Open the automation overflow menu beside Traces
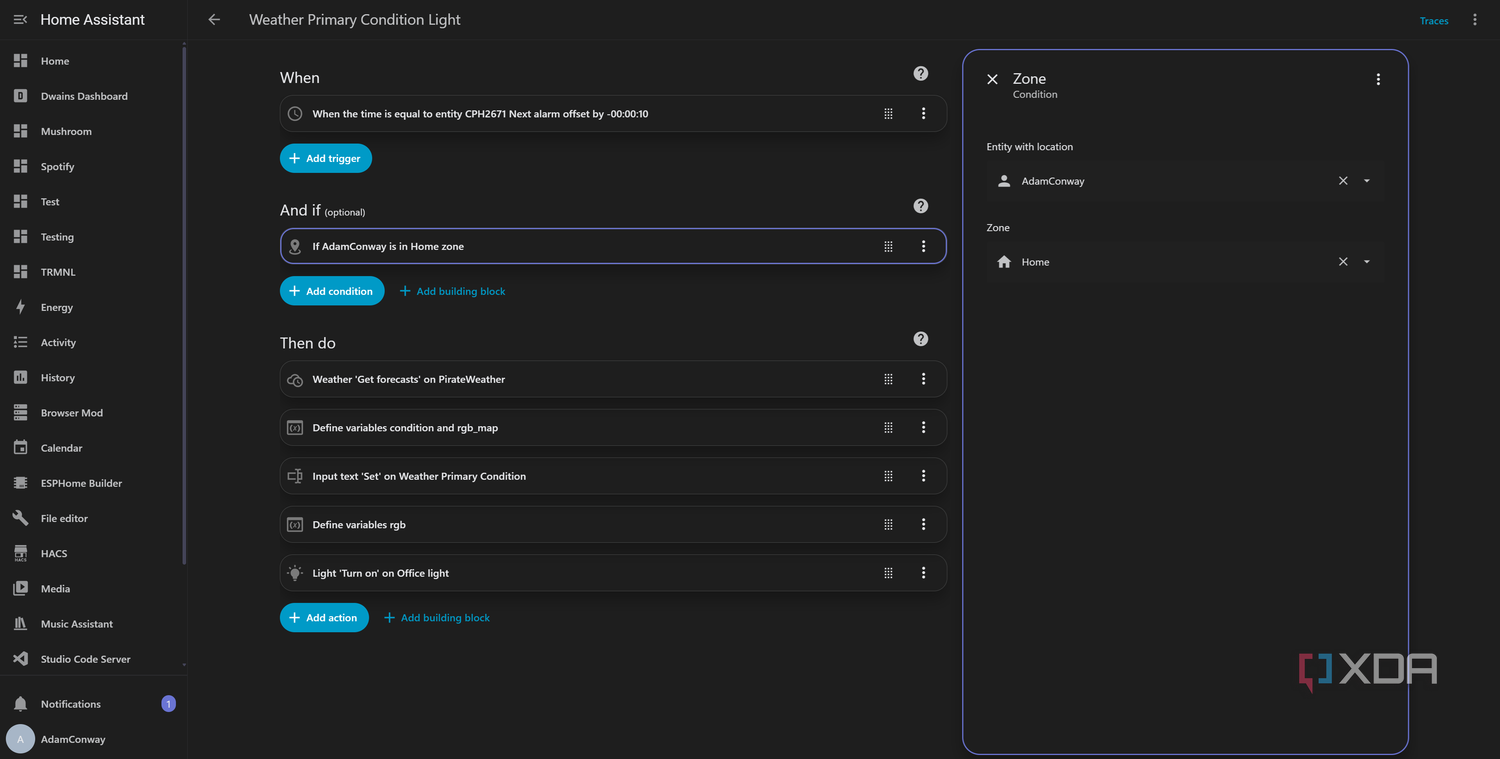1500x759 pixels. (1475, 20)
